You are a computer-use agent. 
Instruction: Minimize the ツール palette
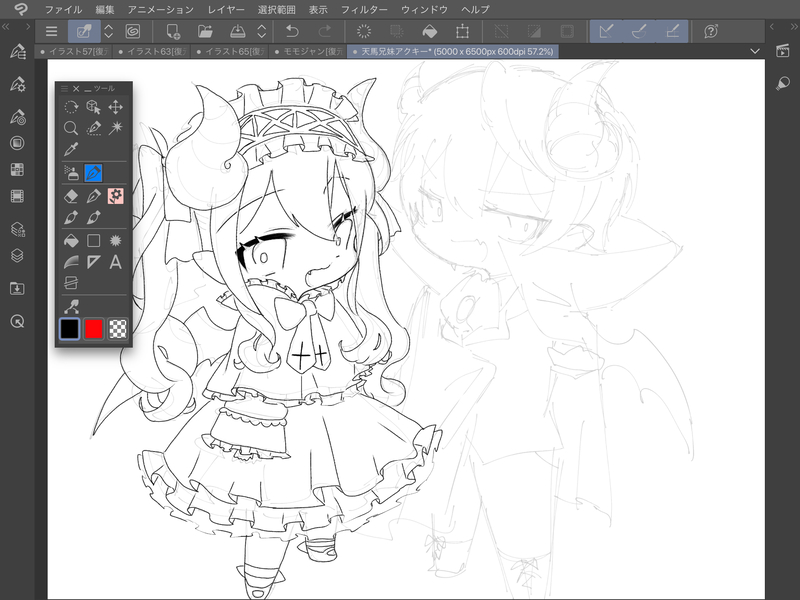coord(88,89)
